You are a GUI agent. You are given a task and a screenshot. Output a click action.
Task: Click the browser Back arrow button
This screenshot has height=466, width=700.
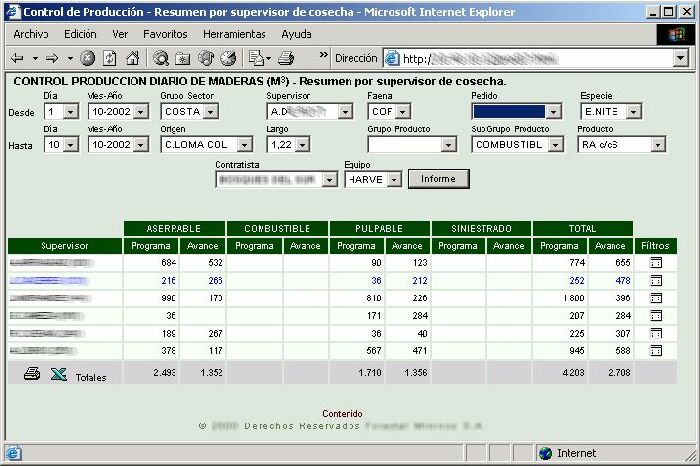[19, 58]
